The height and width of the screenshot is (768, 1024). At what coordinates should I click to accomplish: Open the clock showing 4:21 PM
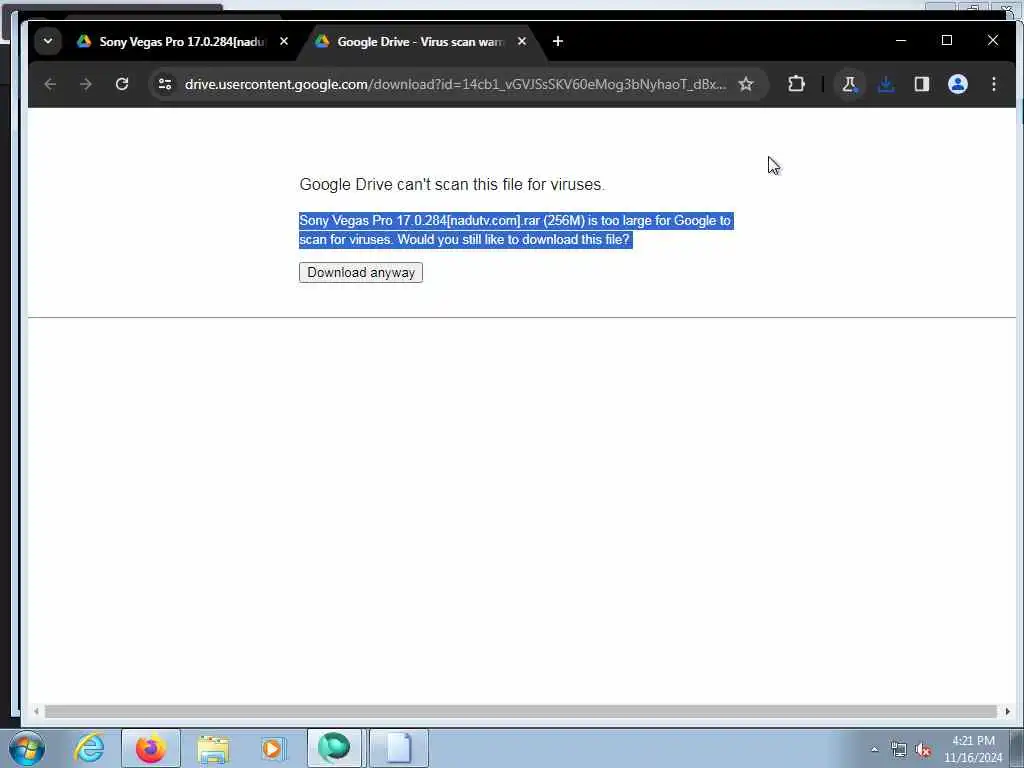973,749
